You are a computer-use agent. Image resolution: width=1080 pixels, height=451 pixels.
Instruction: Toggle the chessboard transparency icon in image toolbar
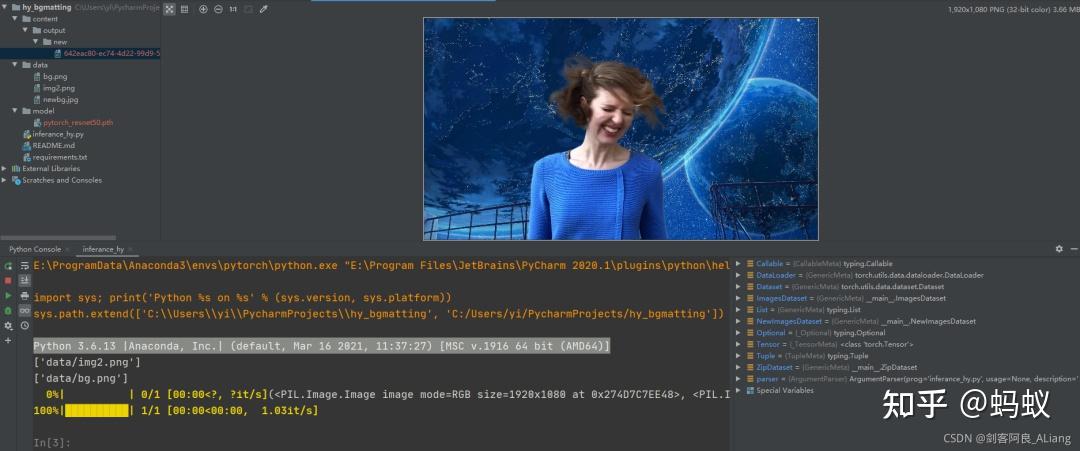[x=169, y=9]
